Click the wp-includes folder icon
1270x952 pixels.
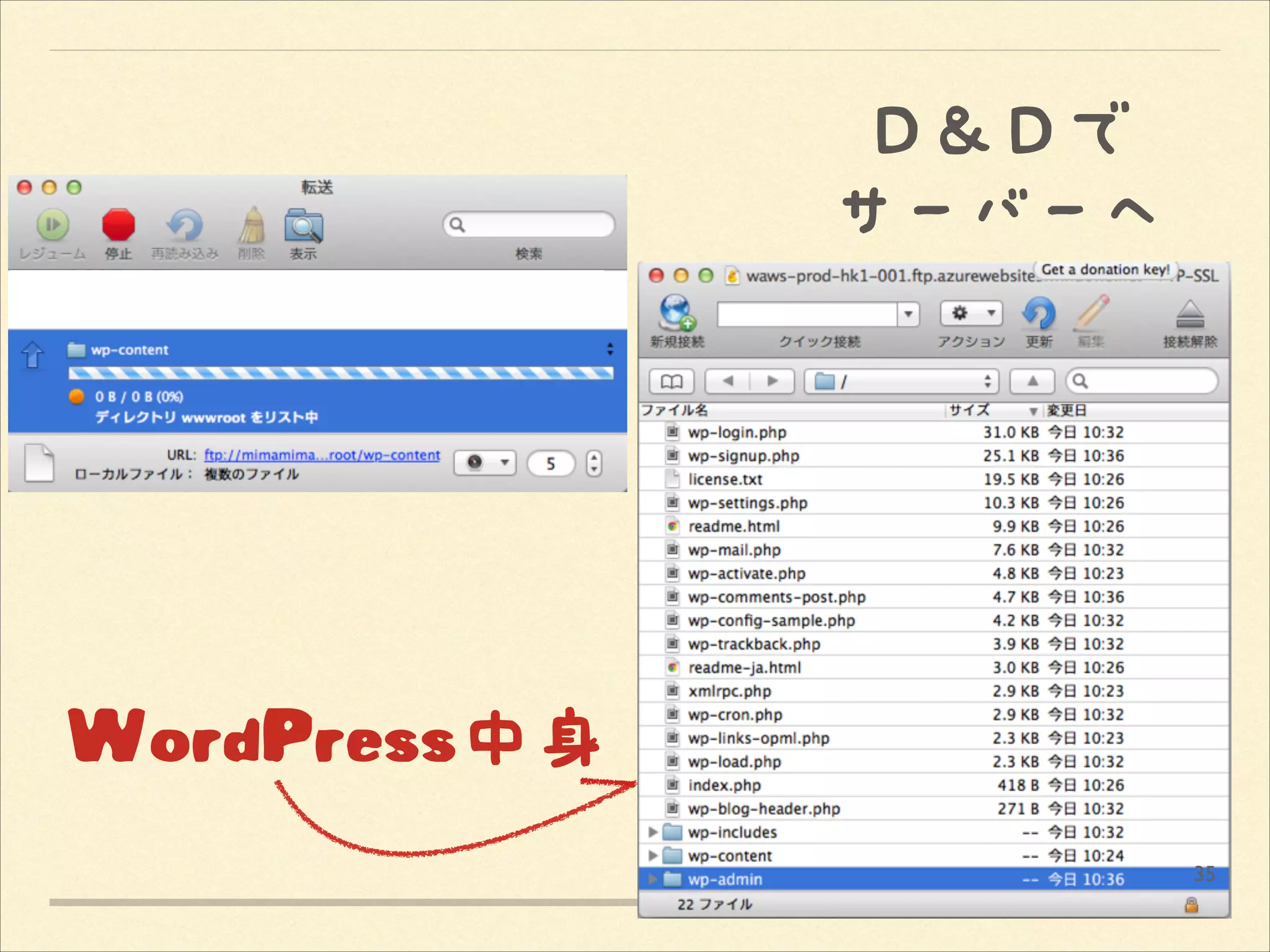672,832
